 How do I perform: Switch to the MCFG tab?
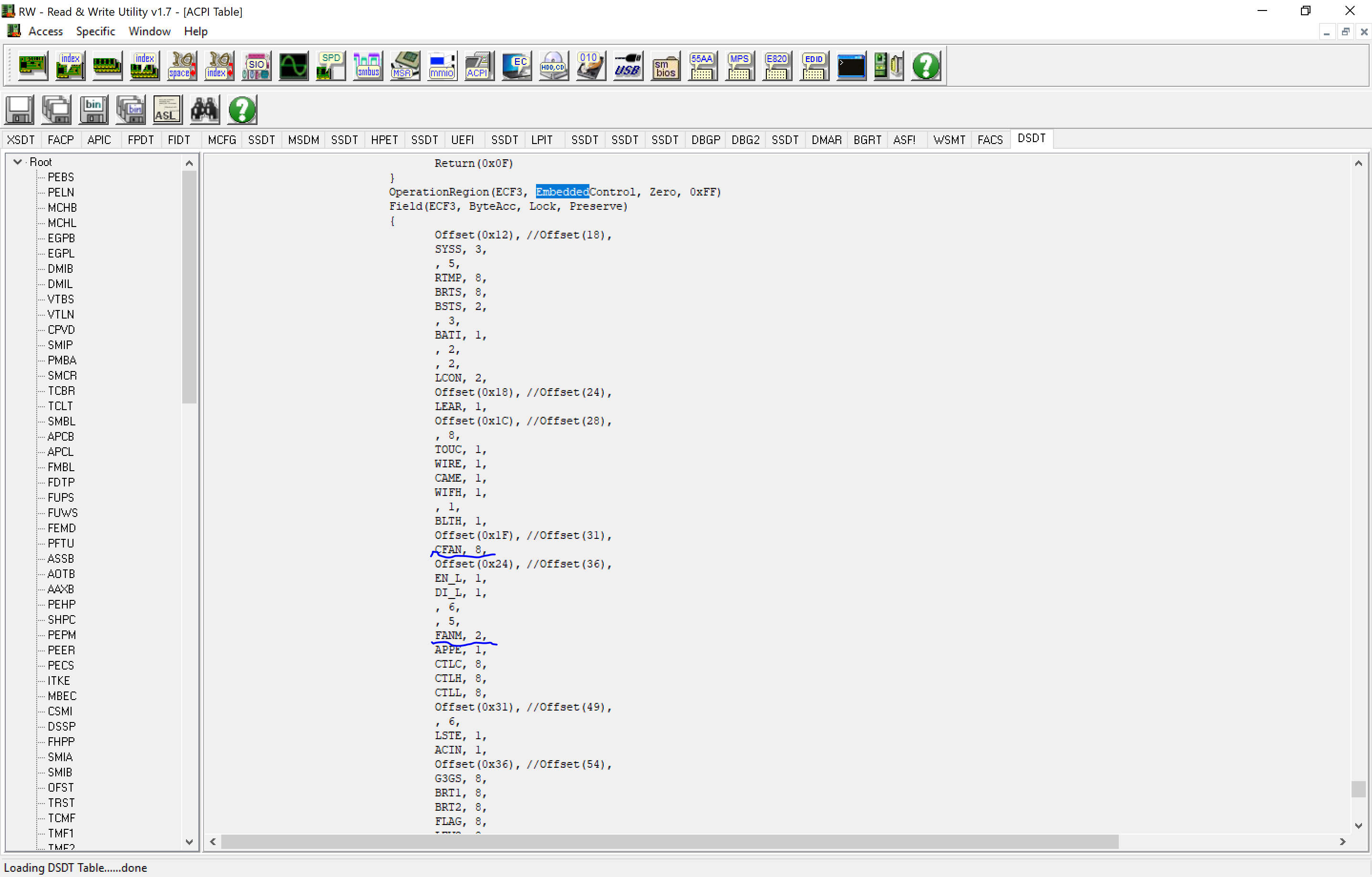point(222,140)
